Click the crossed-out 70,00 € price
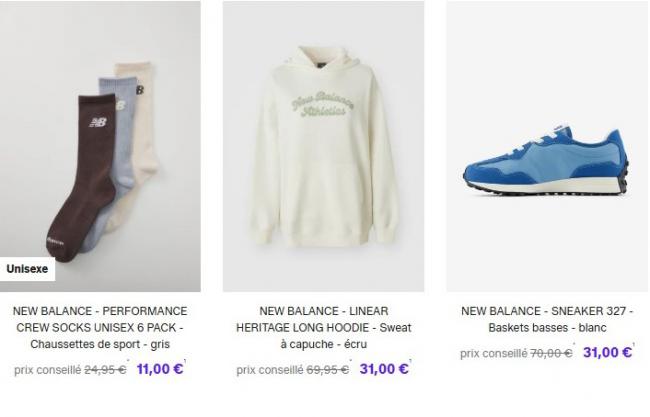The width and height of the screenshot is (650, 417). click(x=551, y=354)
